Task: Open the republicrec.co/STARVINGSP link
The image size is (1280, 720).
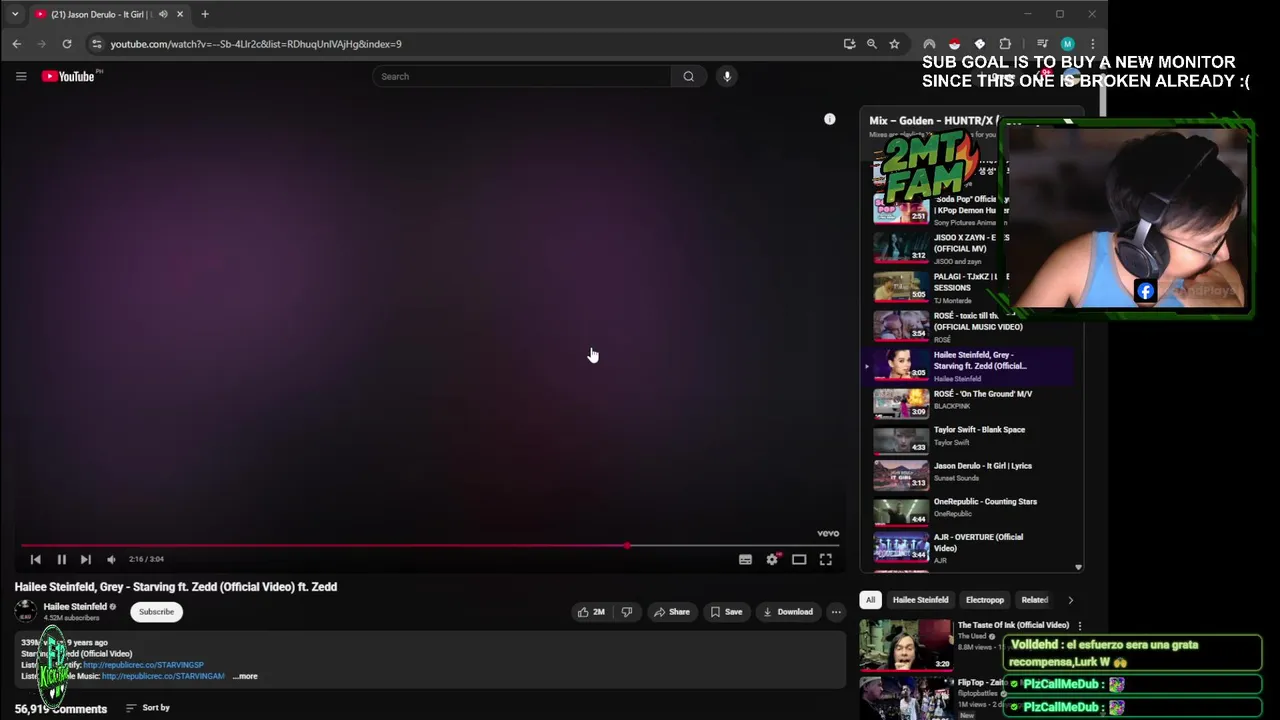Action: (143, 665)
